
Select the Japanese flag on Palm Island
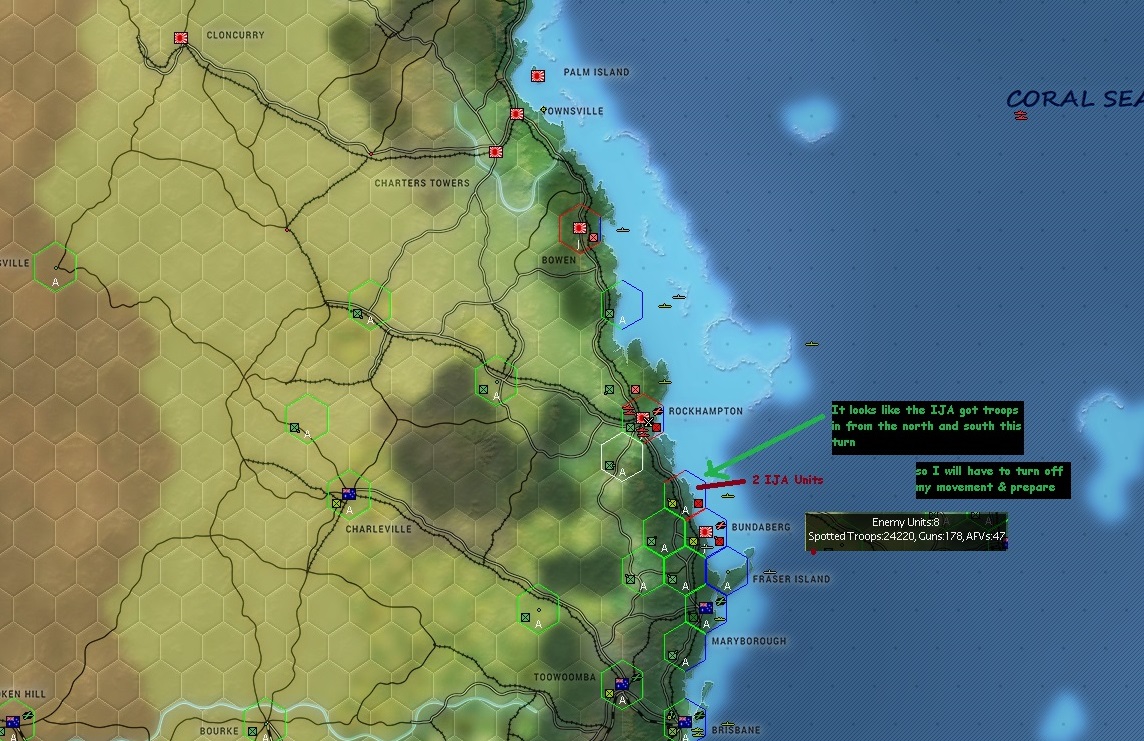click(x=538, y=75)
